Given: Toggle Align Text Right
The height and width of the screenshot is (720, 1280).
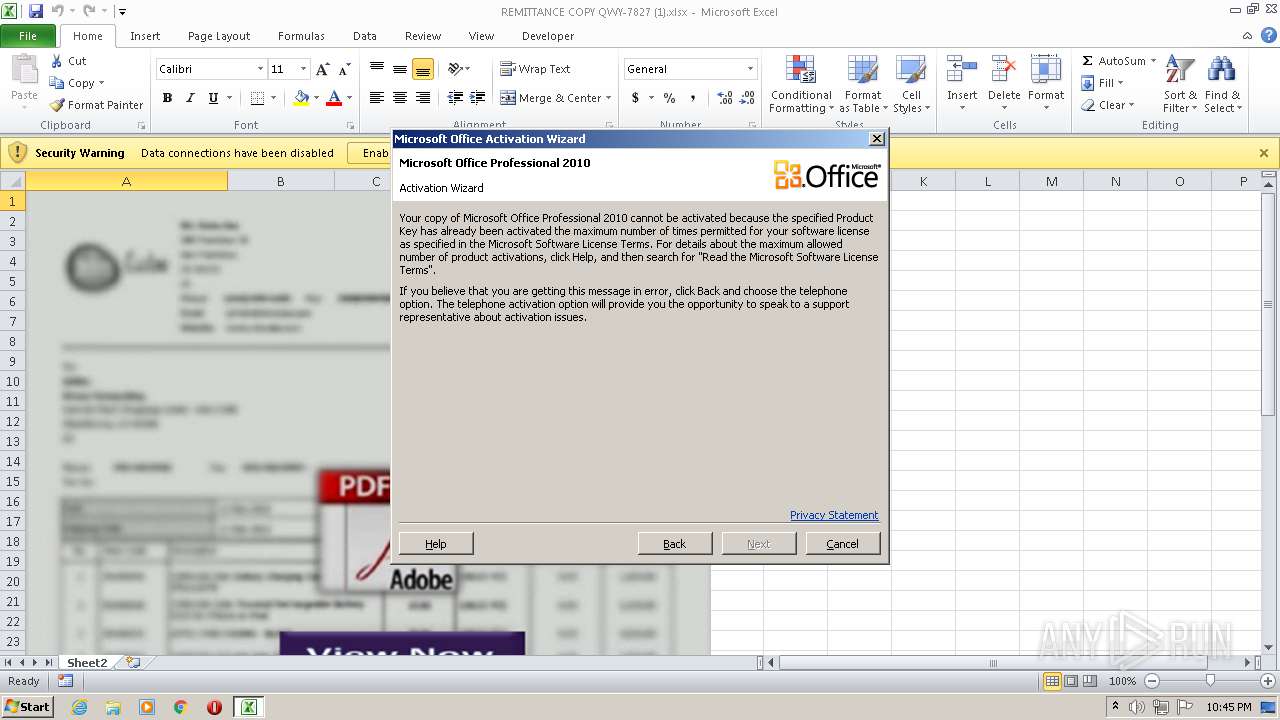Looking at the screenshot, I should [x=423, y=98].
